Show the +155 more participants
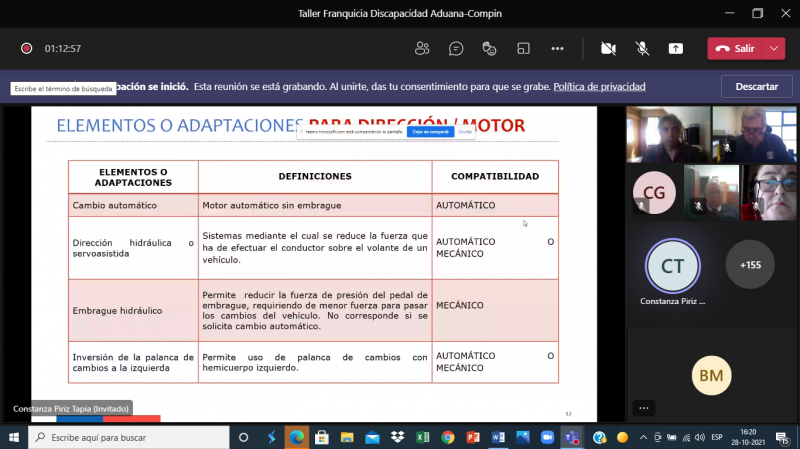 [x=750, y=265]
